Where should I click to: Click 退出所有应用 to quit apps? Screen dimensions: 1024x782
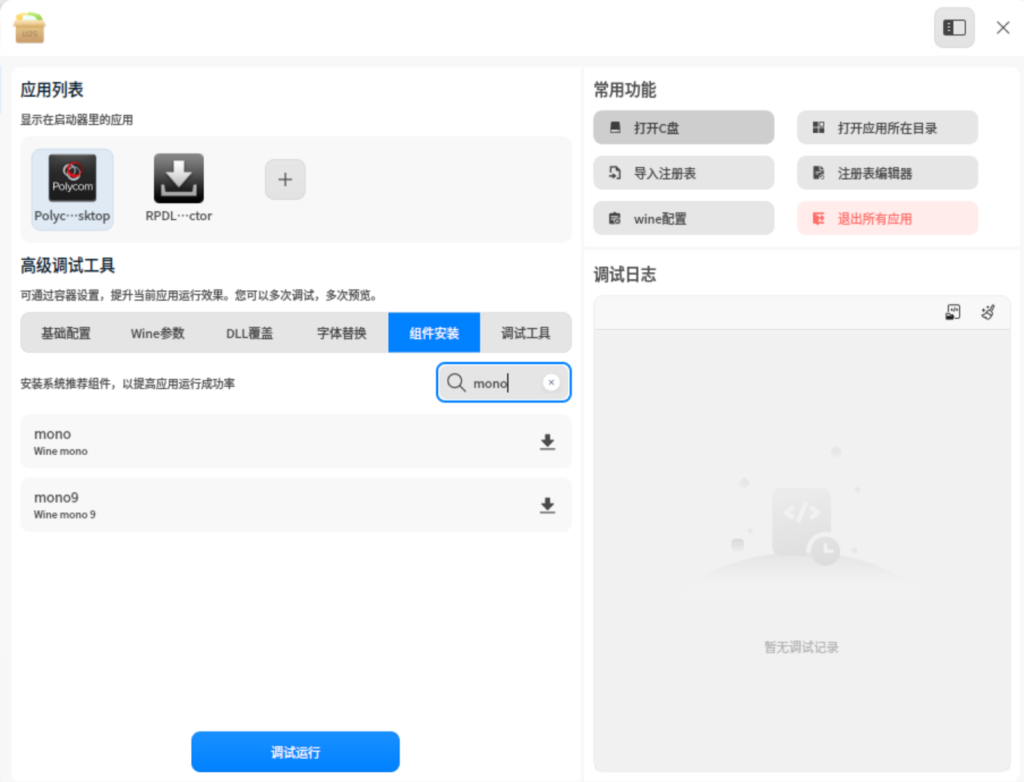[x=887, y=218]
